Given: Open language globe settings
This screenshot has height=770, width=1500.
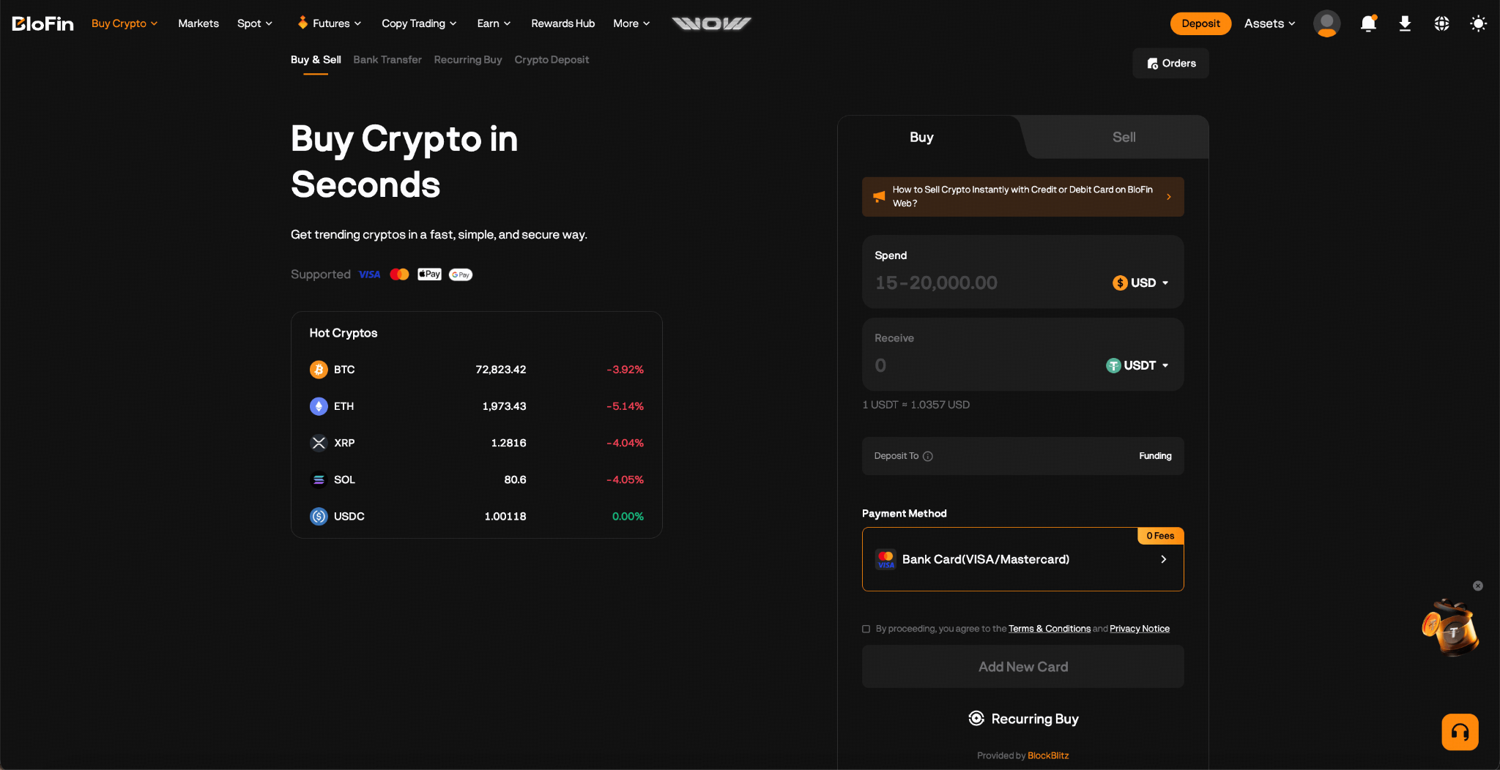Looking at the screenshot, I should click(x=1441, y=23).
